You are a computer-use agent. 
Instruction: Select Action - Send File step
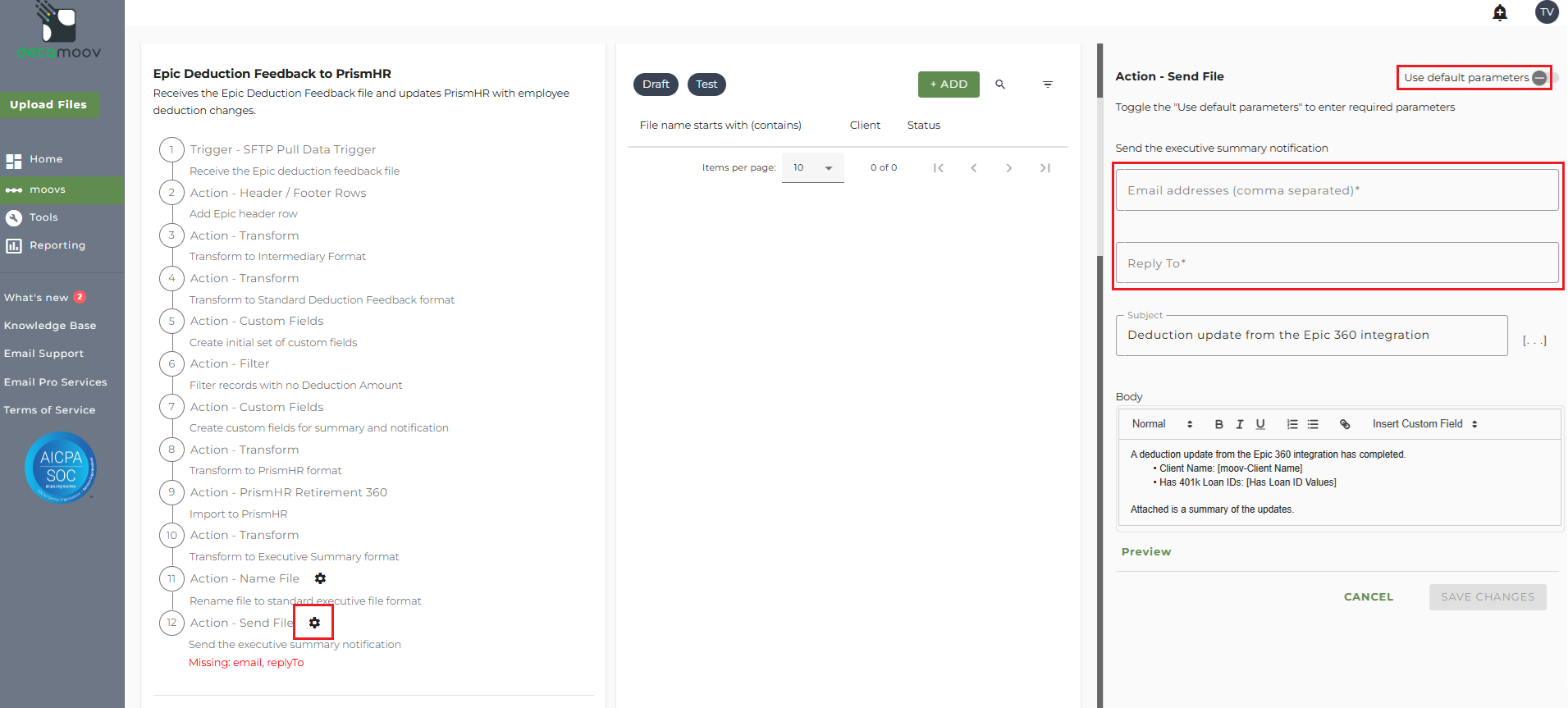(241, 623)
